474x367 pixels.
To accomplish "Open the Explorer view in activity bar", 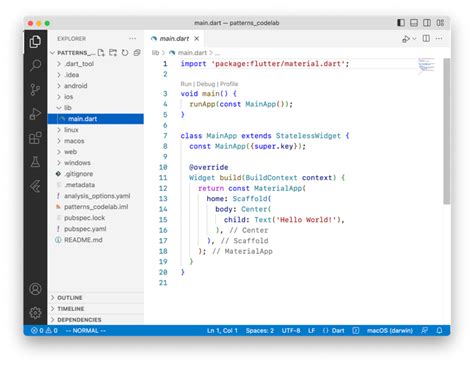I will [x=35, y=42].
